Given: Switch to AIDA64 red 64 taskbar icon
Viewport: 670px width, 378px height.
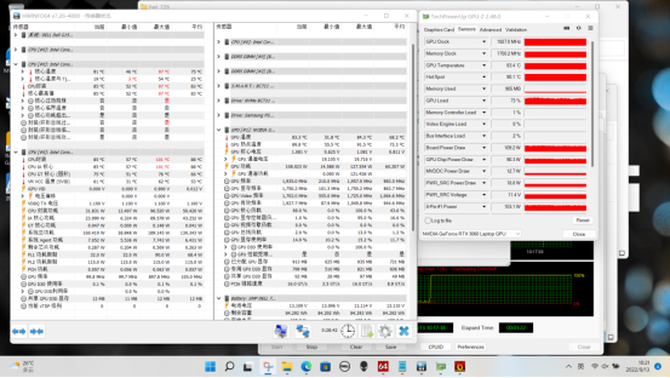Looking at the screenshot, I should (383, 366).
